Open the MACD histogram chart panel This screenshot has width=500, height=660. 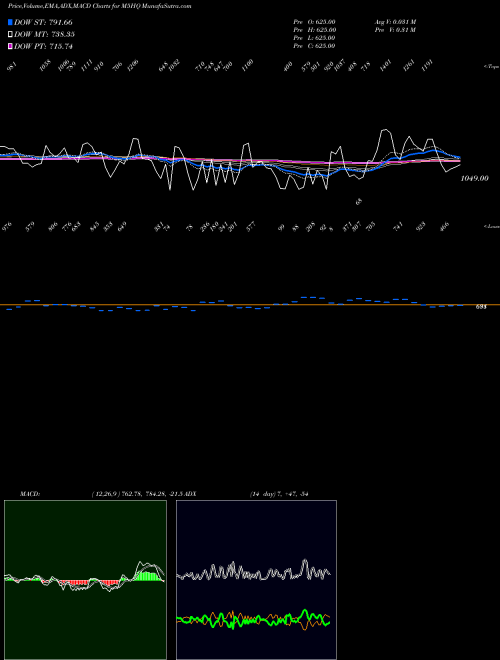[x=85, y=580]
